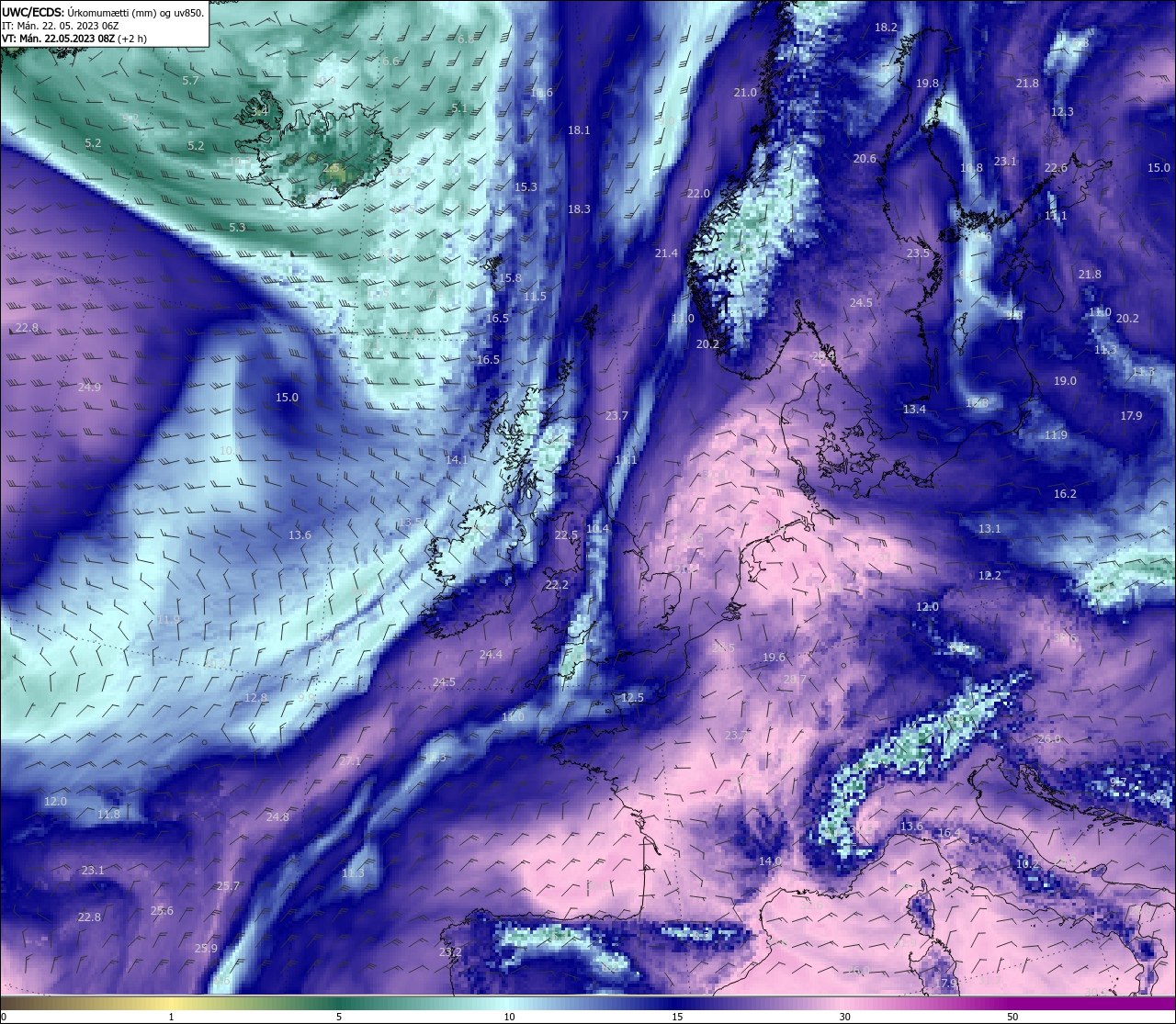Click the map value "24.4"
The width and height of the screenshot is (1176, 1024).
click(491, 655)
